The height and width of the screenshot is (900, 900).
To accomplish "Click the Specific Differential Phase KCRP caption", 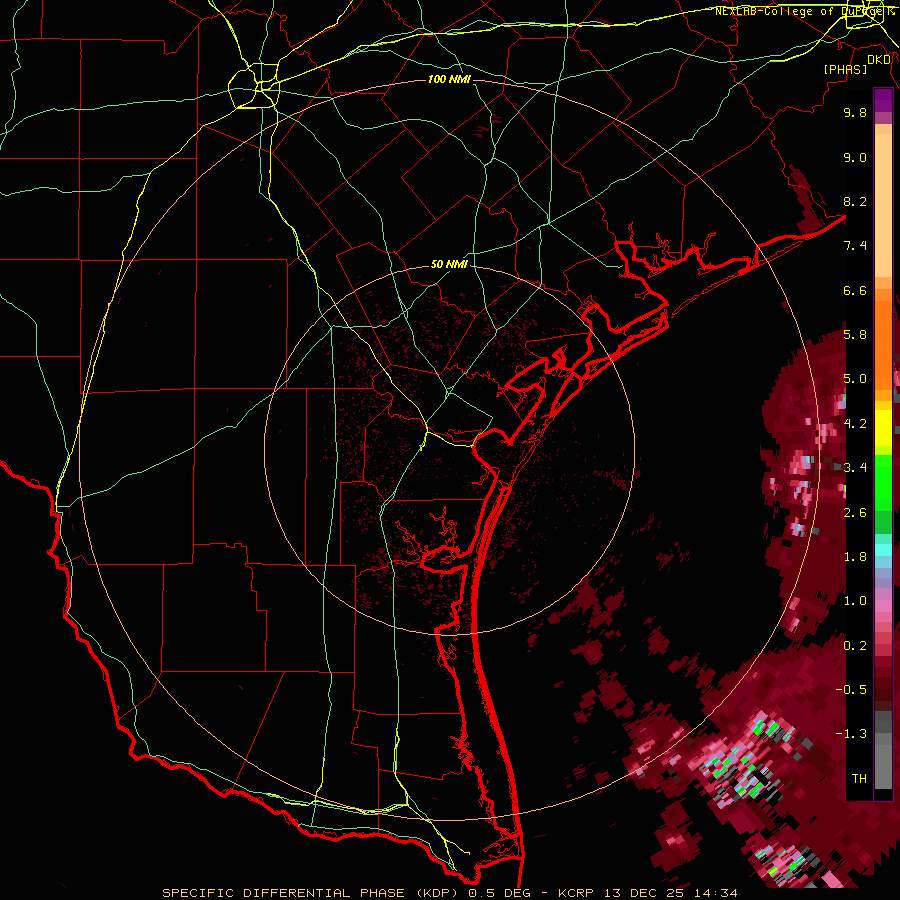I will [x=449, y=893].
